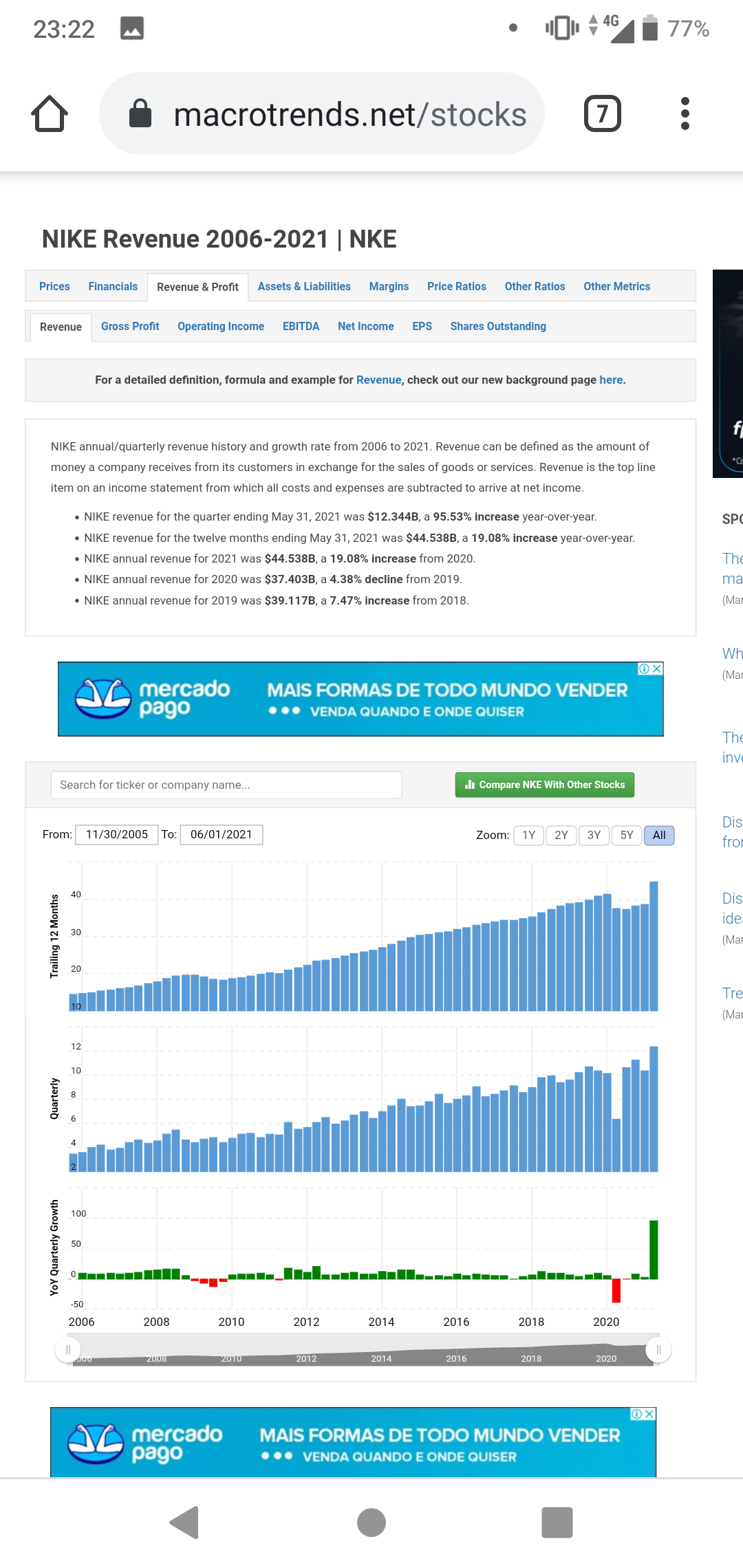Tap the Android back navigation button

(x=184, y=1522)
